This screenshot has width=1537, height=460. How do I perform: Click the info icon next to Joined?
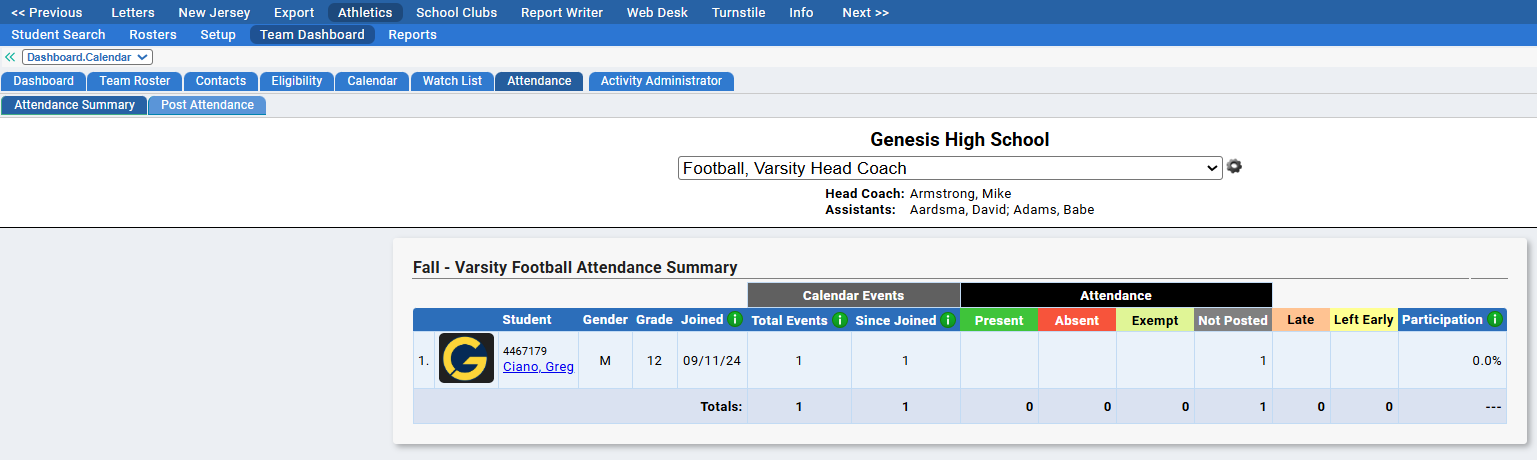click(735, 320)
